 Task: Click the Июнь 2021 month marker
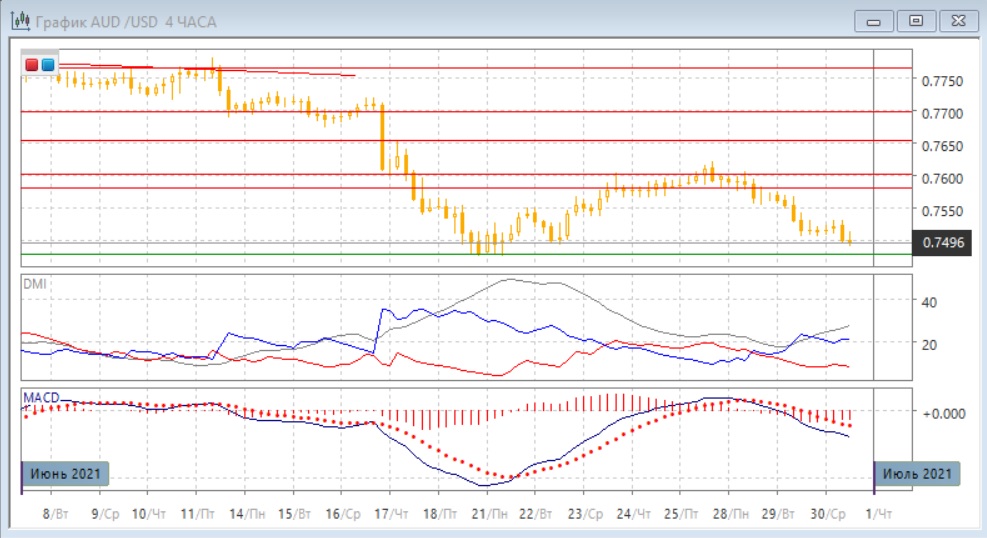64,473
